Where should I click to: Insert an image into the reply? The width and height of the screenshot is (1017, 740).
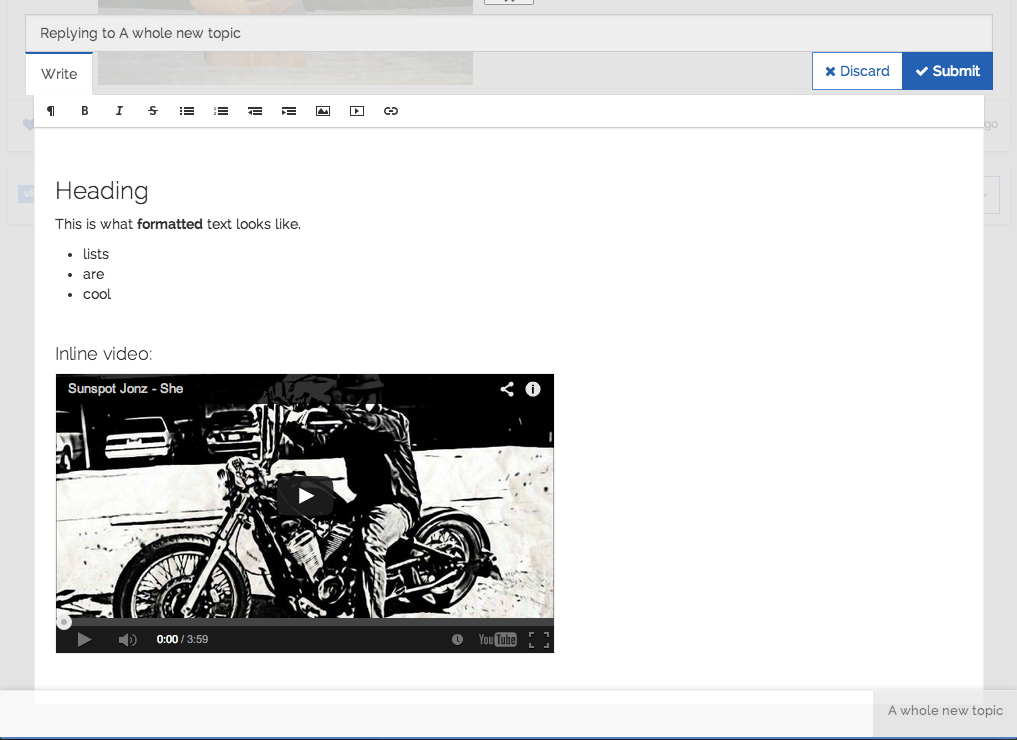pos(323,111)
